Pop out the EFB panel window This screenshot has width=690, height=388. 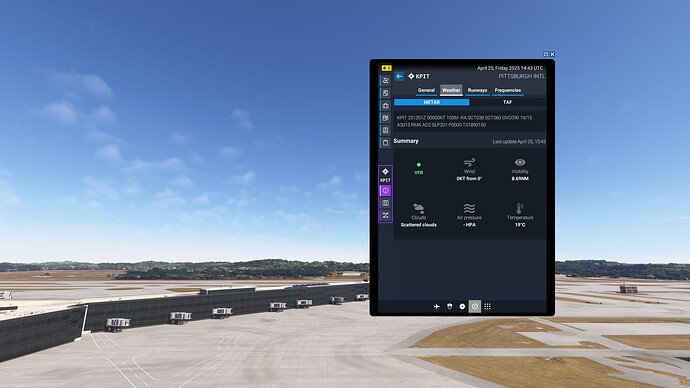click(x=546, y=54)
